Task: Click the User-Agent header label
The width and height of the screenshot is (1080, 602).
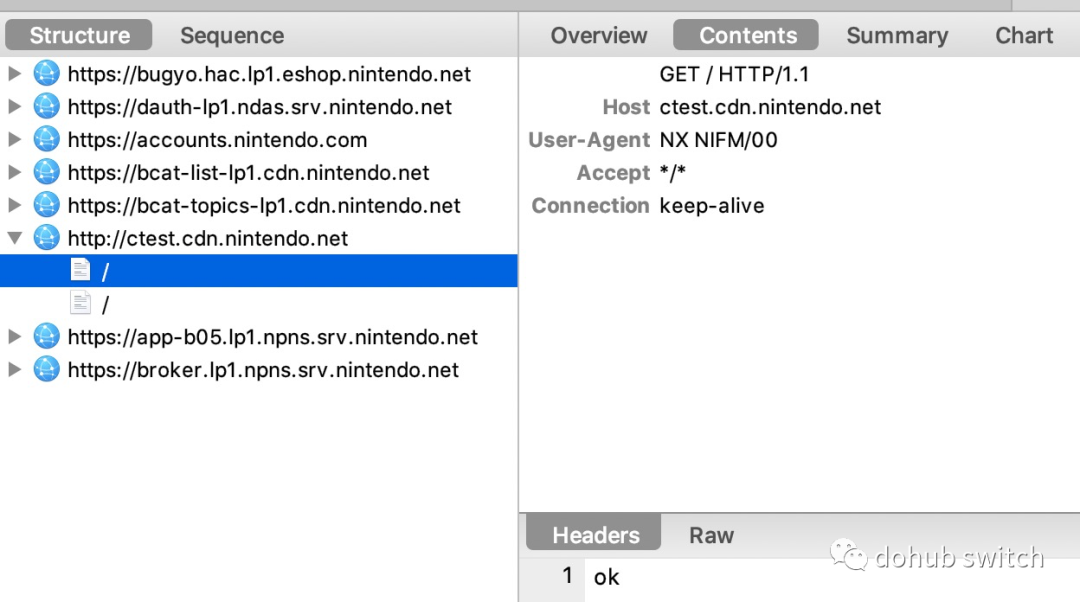Action: tap(589, 140)
